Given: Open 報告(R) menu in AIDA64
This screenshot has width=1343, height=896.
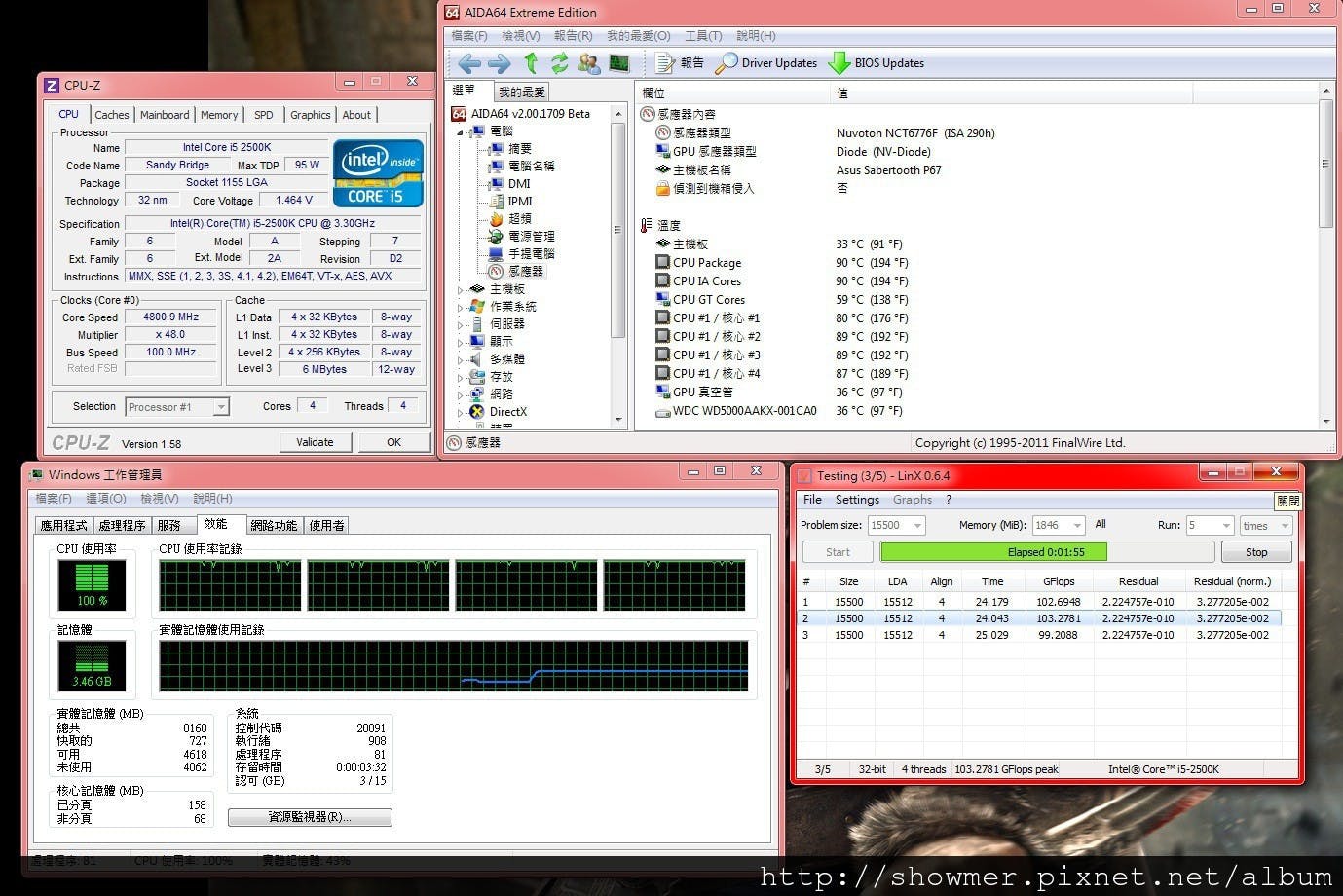Looking at the screenshot, I should 573,36.
